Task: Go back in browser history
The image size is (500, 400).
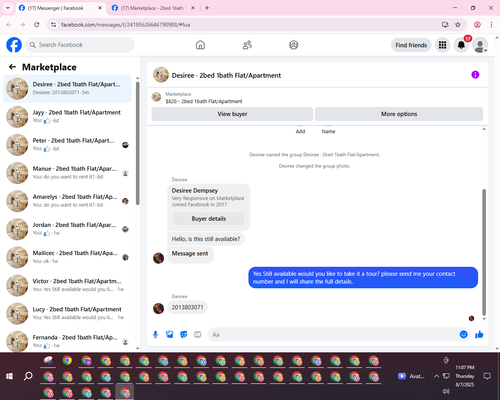Action: (9, 25)
